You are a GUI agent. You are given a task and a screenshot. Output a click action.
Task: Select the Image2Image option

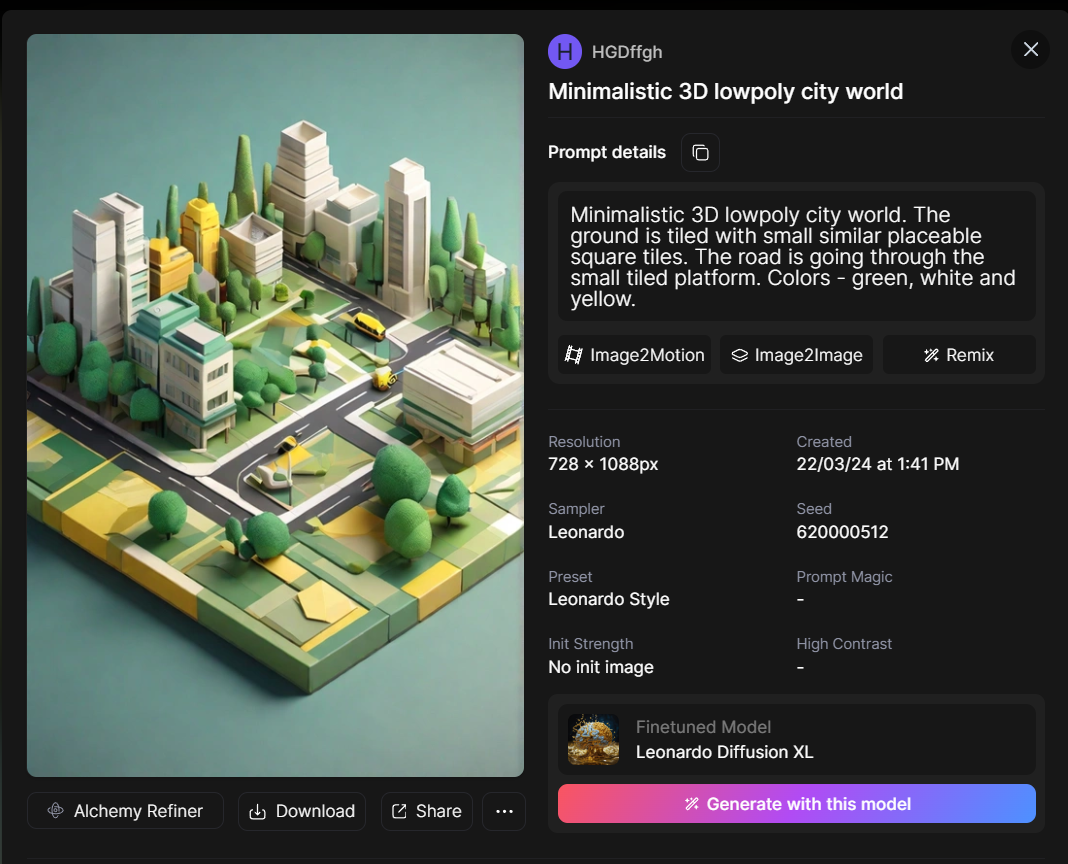[797, 355]
